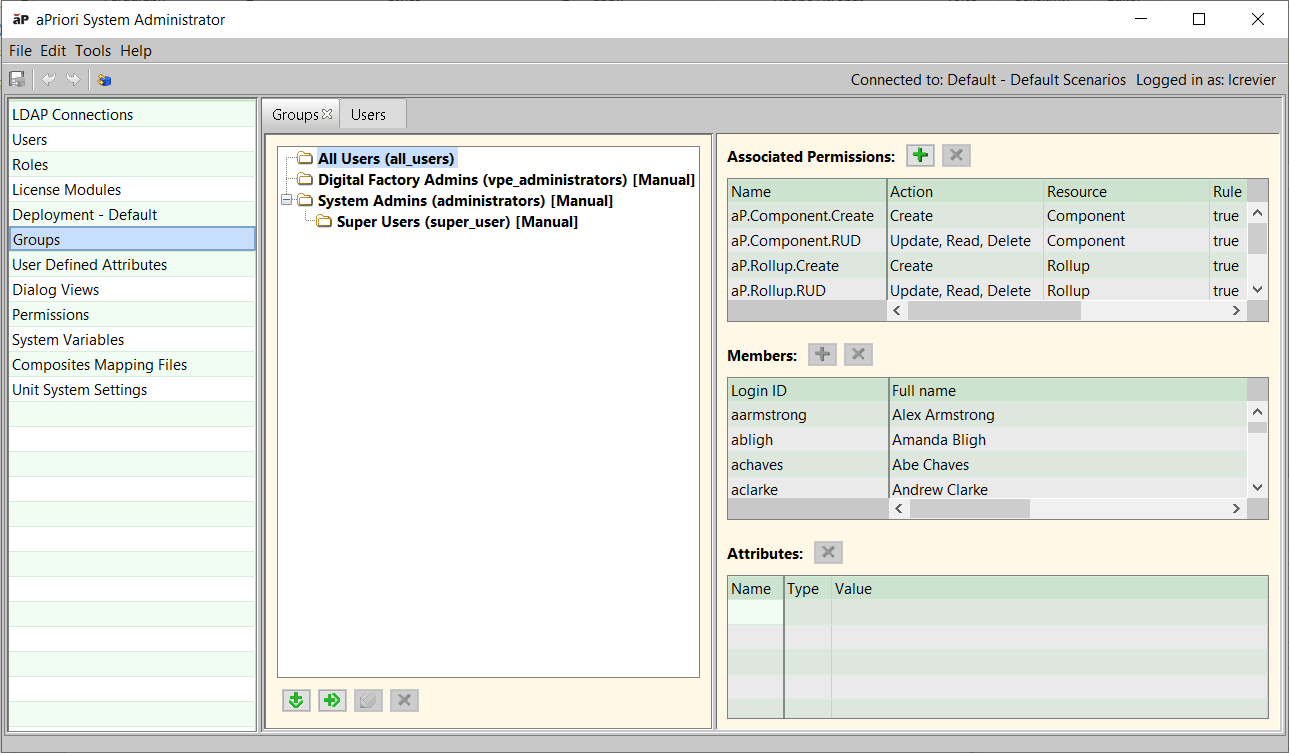Click the green plus with down arrow
The width and height of the screenshot is (1289, 753).
pyautogui.click(x=296, y=701)
